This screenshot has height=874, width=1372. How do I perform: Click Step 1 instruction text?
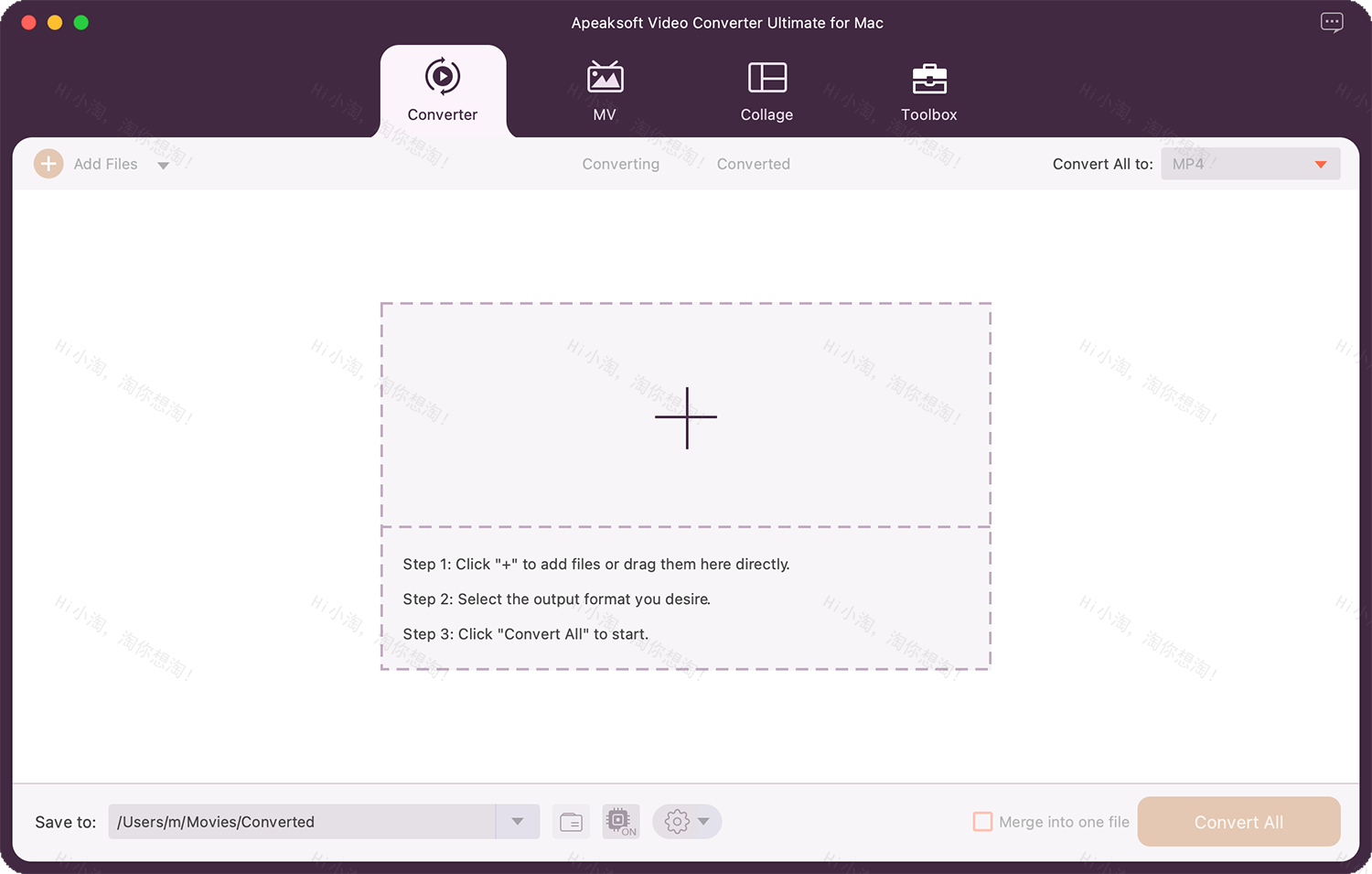point(596,565)
